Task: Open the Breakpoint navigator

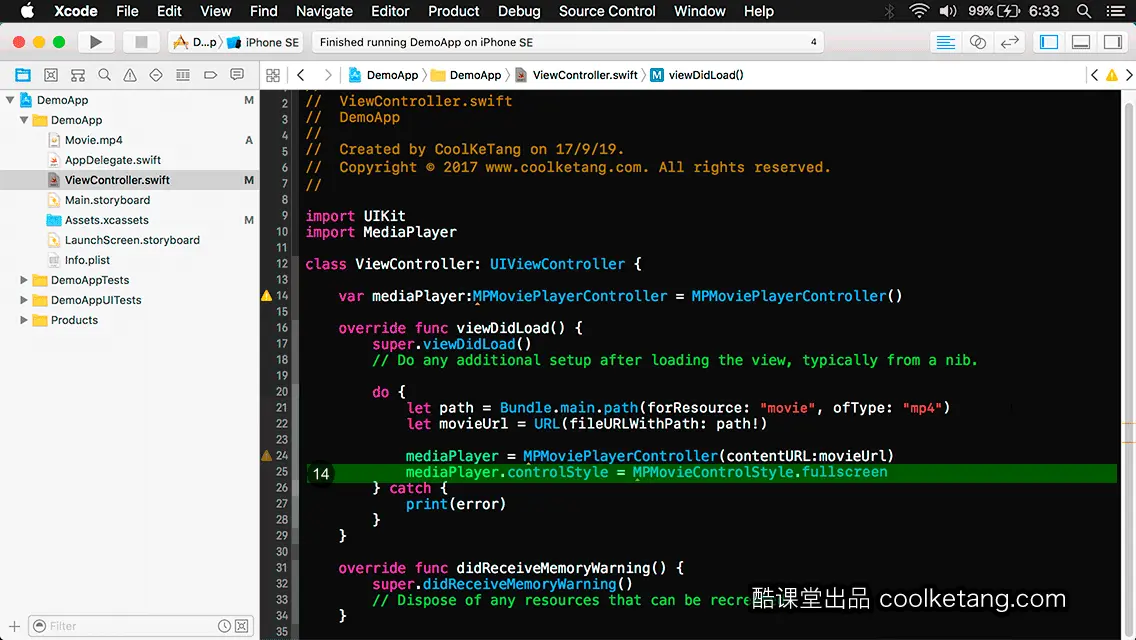Action: [210, 75]
